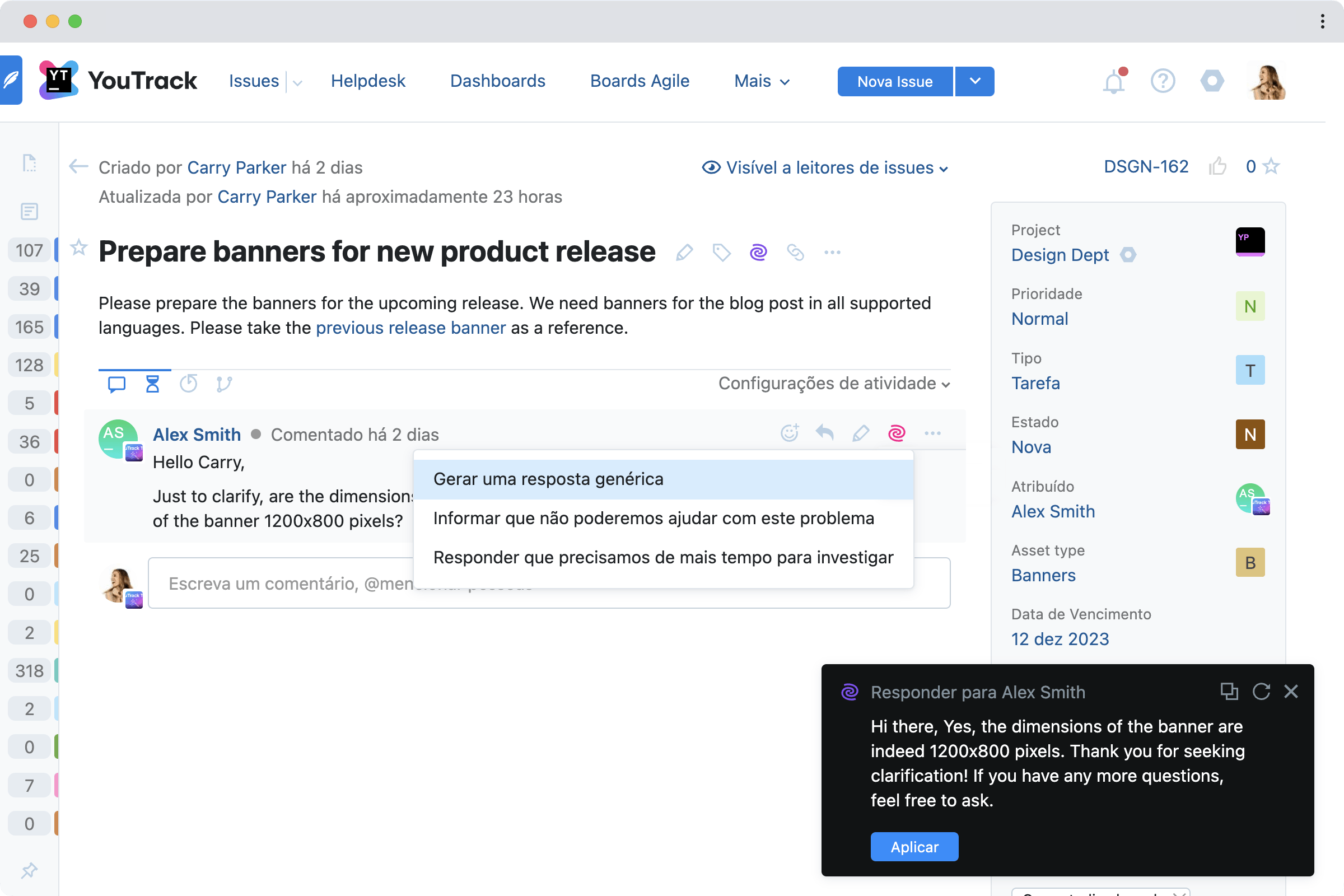The width and height of the screenshot is (1344, 896).
Task: Open the Visível a leitores de issues dropdown
Action: coord(825,167)
